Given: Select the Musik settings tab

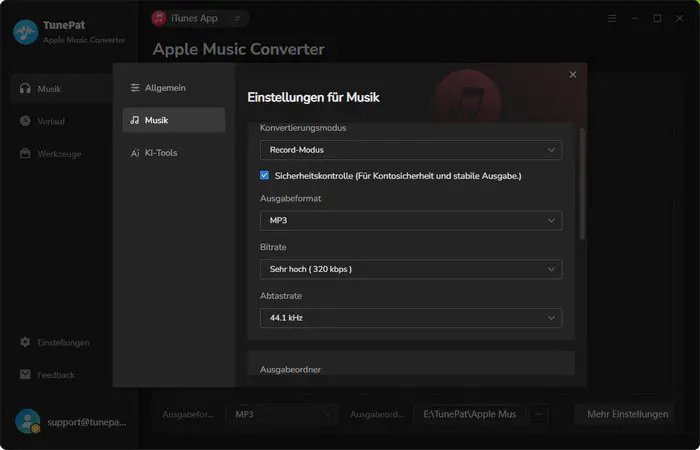Looking at the screenshot, I should [174, 120].
